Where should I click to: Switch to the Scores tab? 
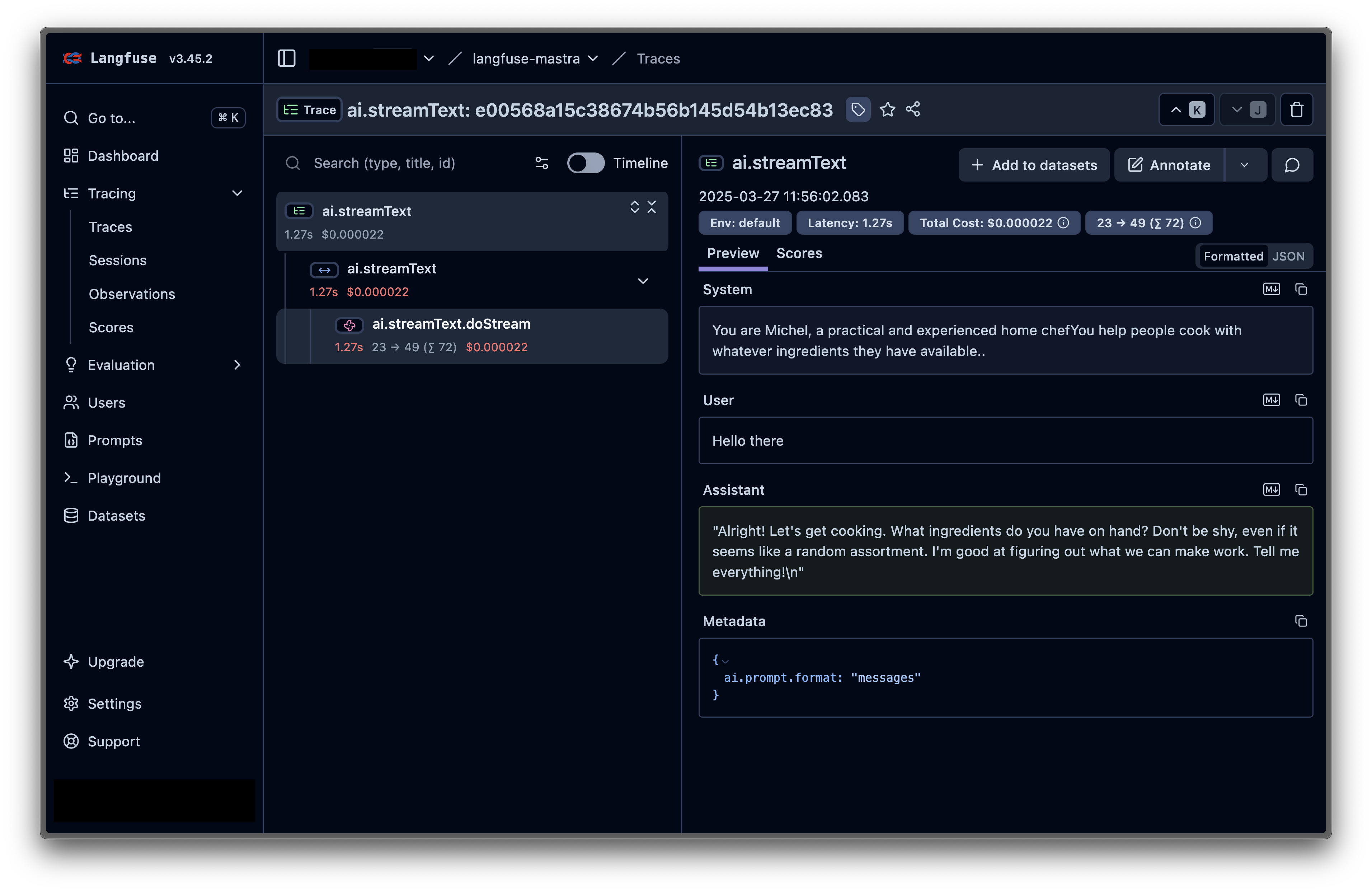click(799, 253)
